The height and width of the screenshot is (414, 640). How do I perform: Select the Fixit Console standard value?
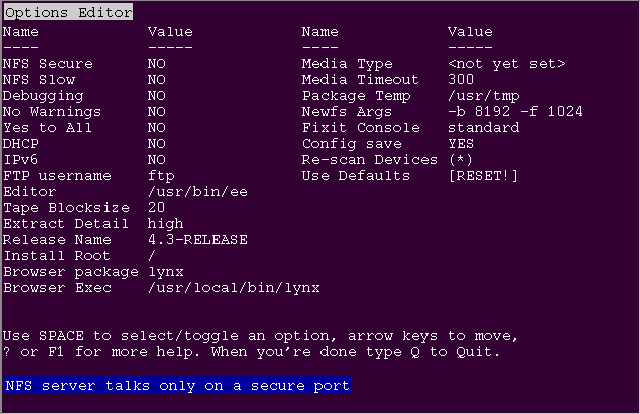[x=484, y=128]
